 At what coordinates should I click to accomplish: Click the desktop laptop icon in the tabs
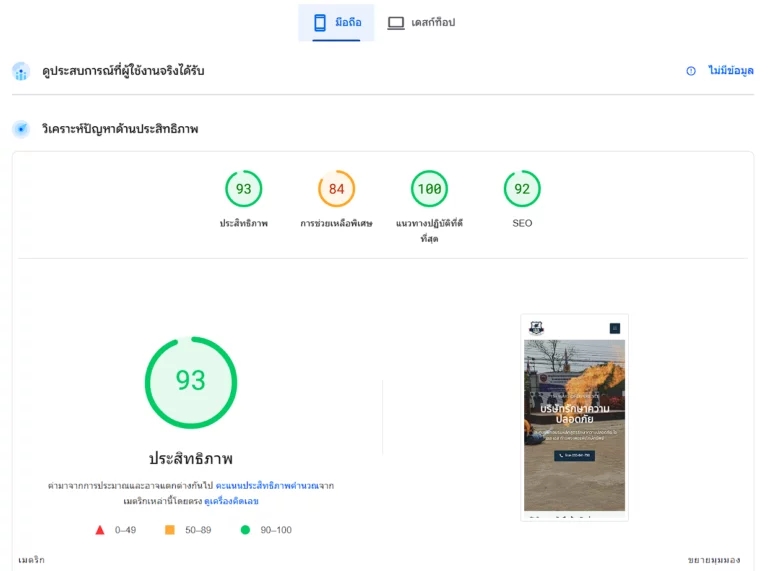click(x=396, y=23)
